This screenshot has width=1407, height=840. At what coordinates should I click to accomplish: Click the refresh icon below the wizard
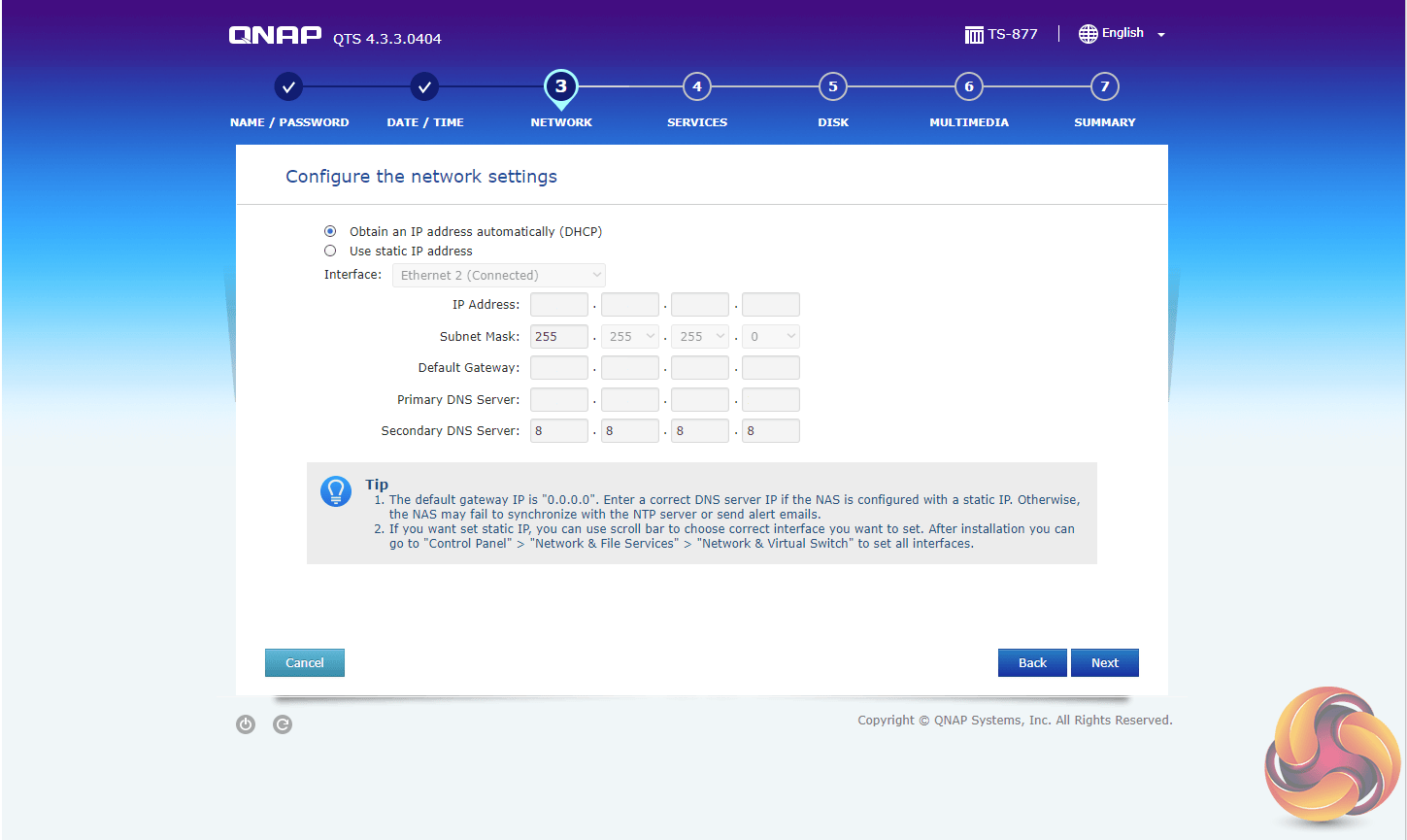coord(283,724)
